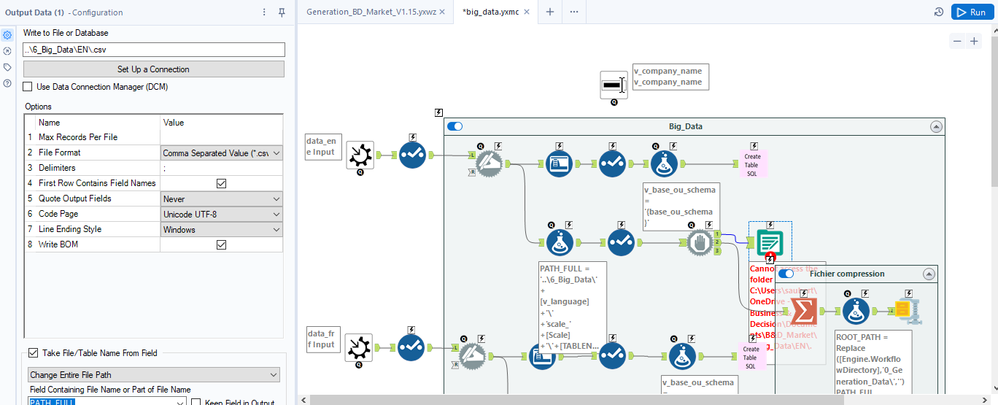Image resolution: width=998 pixels, height=405 pixels.
Task: Select the Select tool after data_en input
Action: click(412, 155)
